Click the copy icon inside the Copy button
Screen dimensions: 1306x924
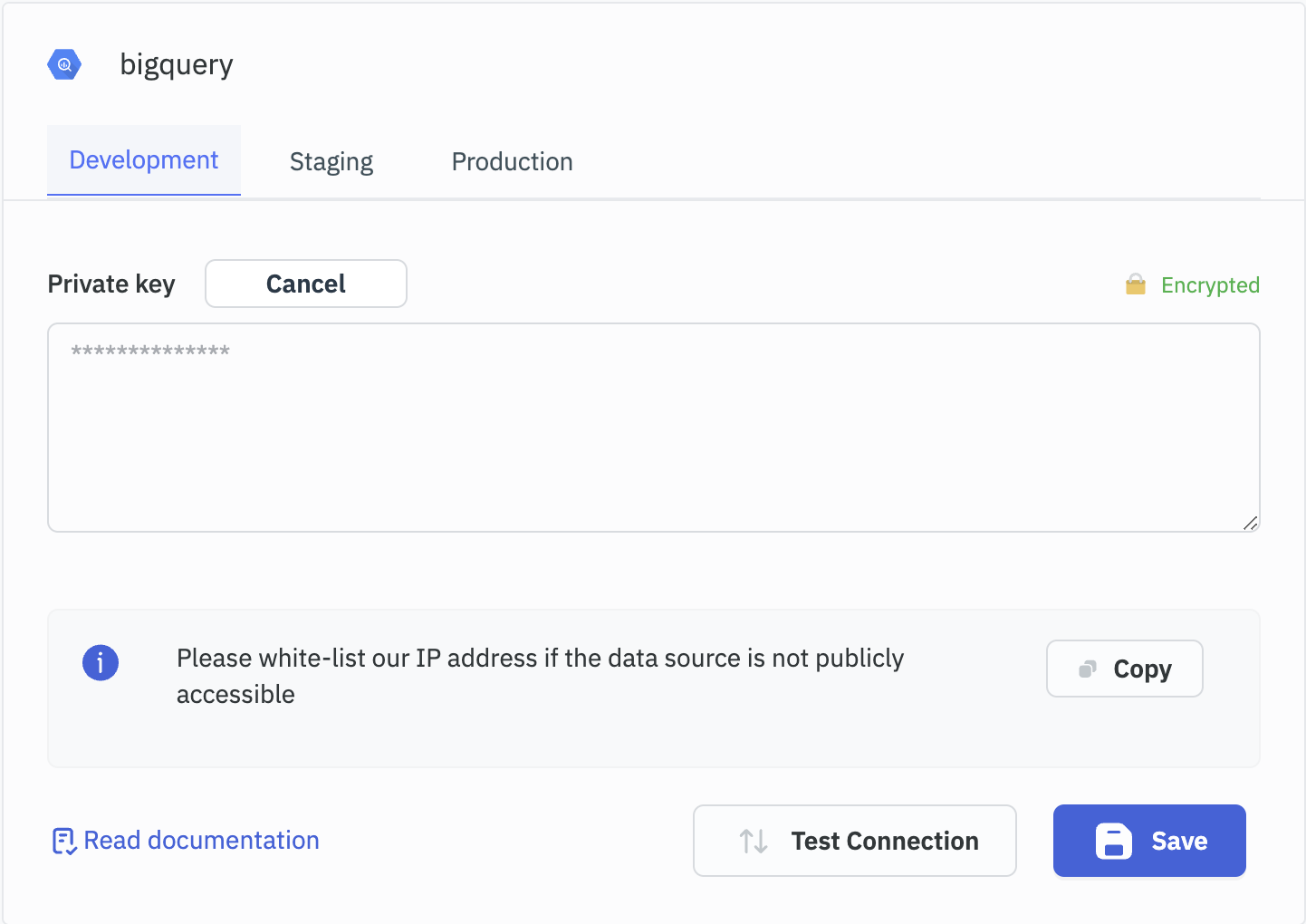[1088, 669]
